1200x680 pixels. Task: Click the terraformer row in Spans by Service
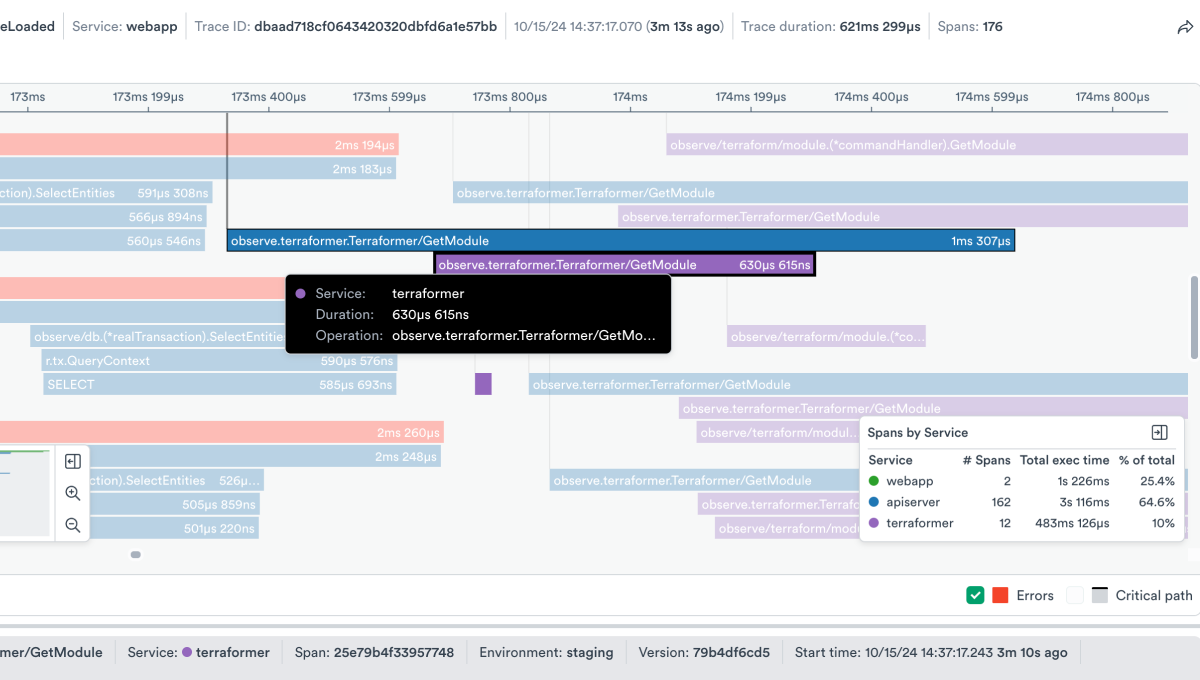tap(1021, 523)
